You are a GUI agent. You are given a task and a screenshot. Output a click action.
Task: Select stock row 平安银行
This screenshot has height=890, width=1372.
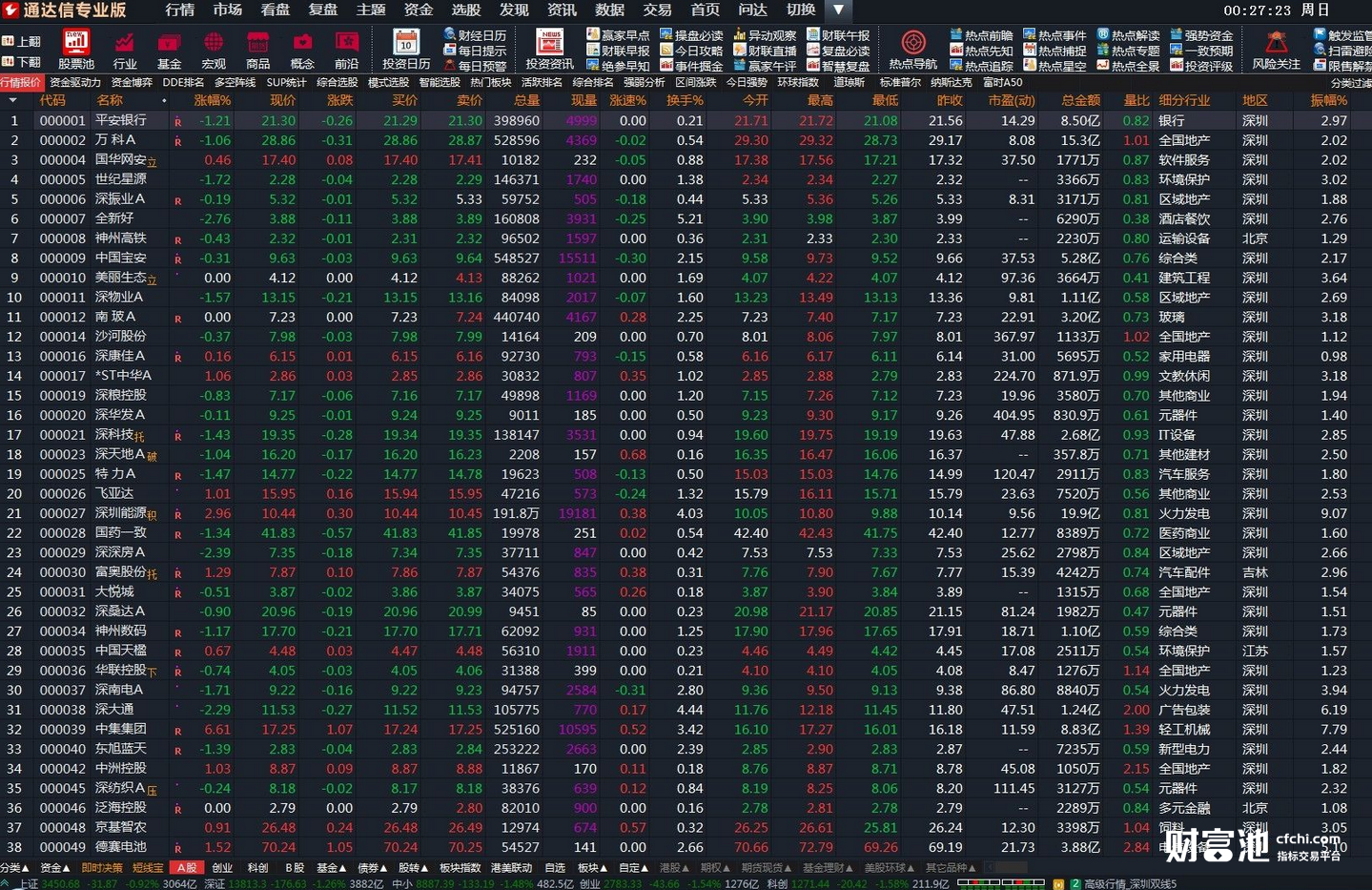point(686,121)
